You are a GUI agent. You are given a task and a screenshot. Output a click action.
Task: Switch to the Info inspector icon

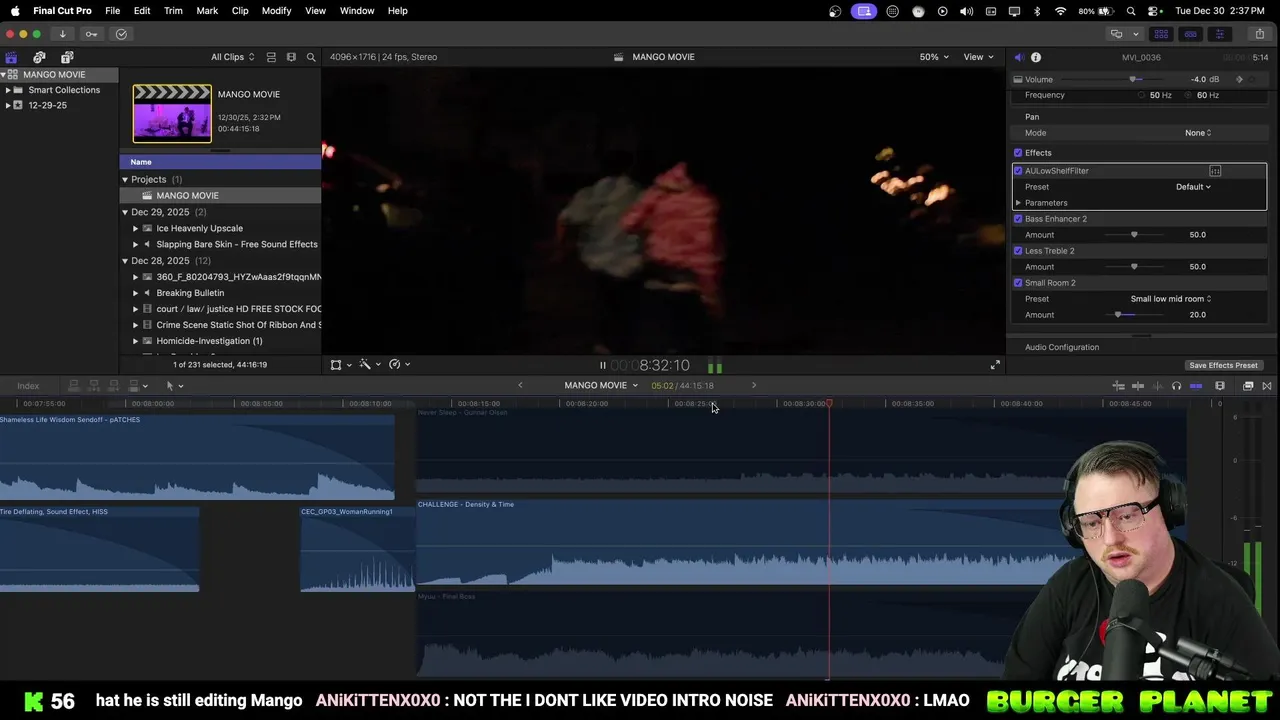(x=1036, y=57)
